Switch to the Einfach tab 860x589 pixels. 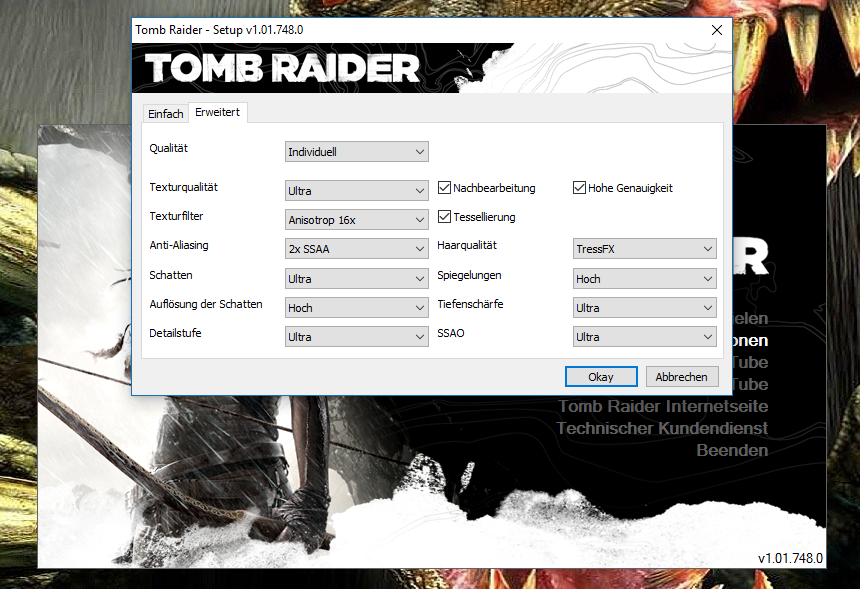coord(165,114)
